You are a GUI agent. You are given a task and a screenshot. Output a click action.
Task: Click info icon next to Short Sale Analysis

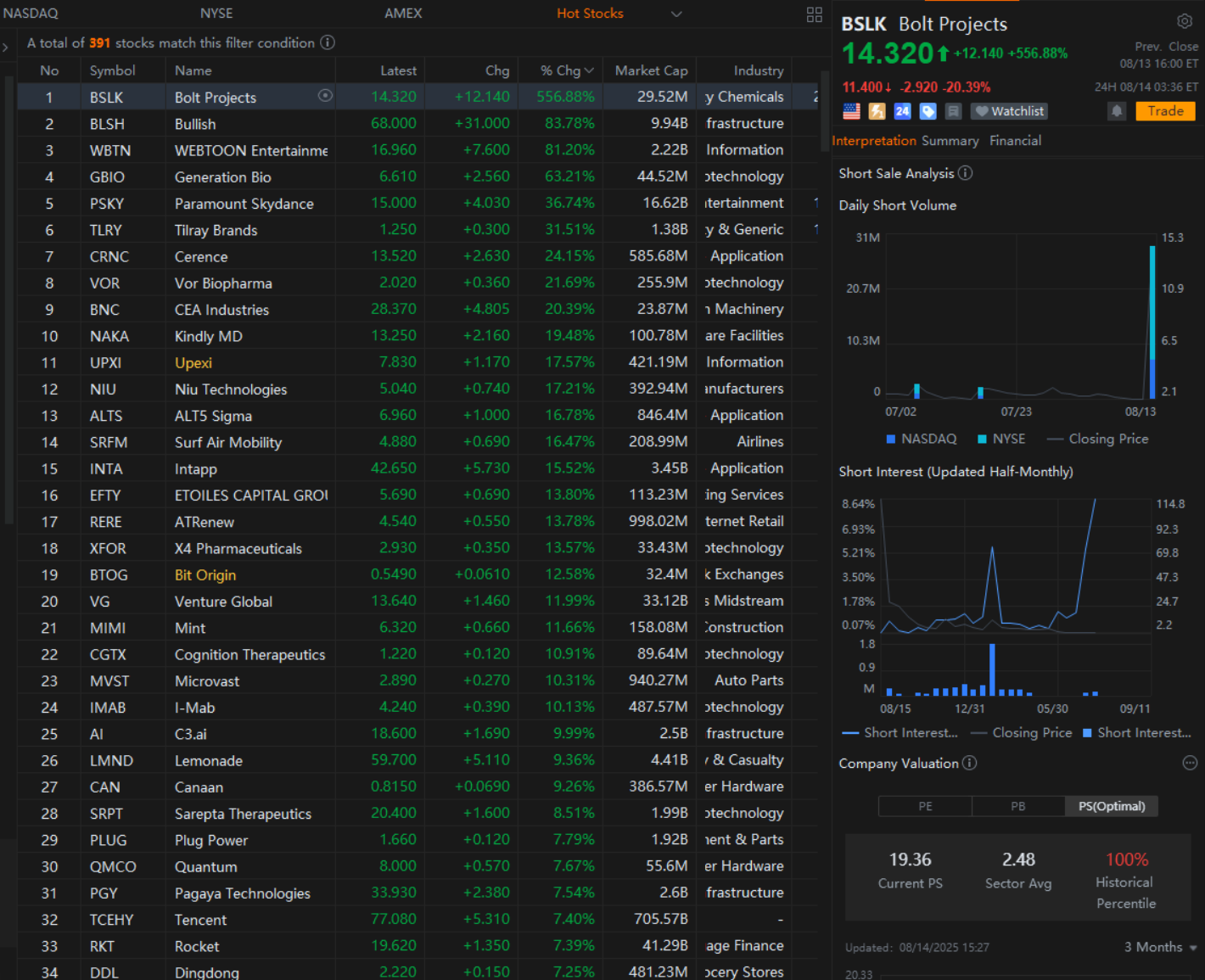click(x=966, y=173)
